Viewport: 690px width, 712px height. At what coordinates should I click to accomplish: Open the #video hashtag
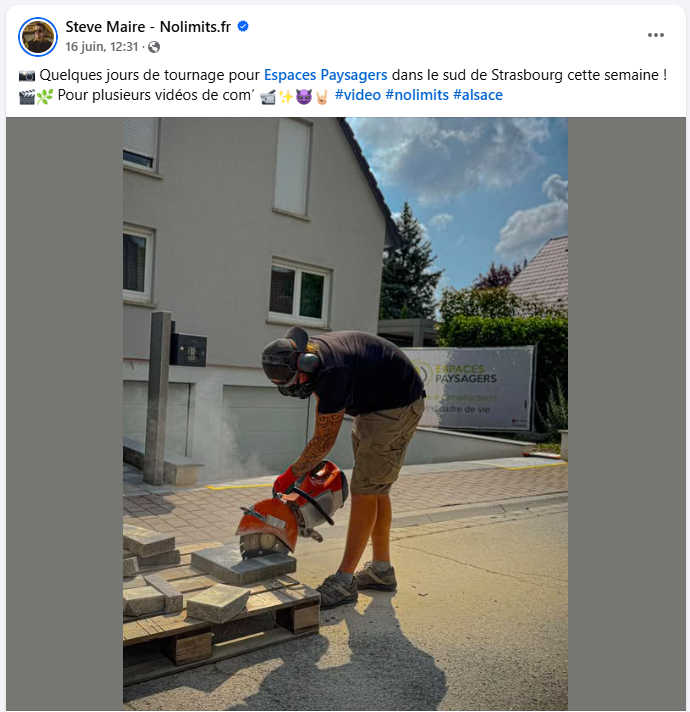[x=357, y=95]
